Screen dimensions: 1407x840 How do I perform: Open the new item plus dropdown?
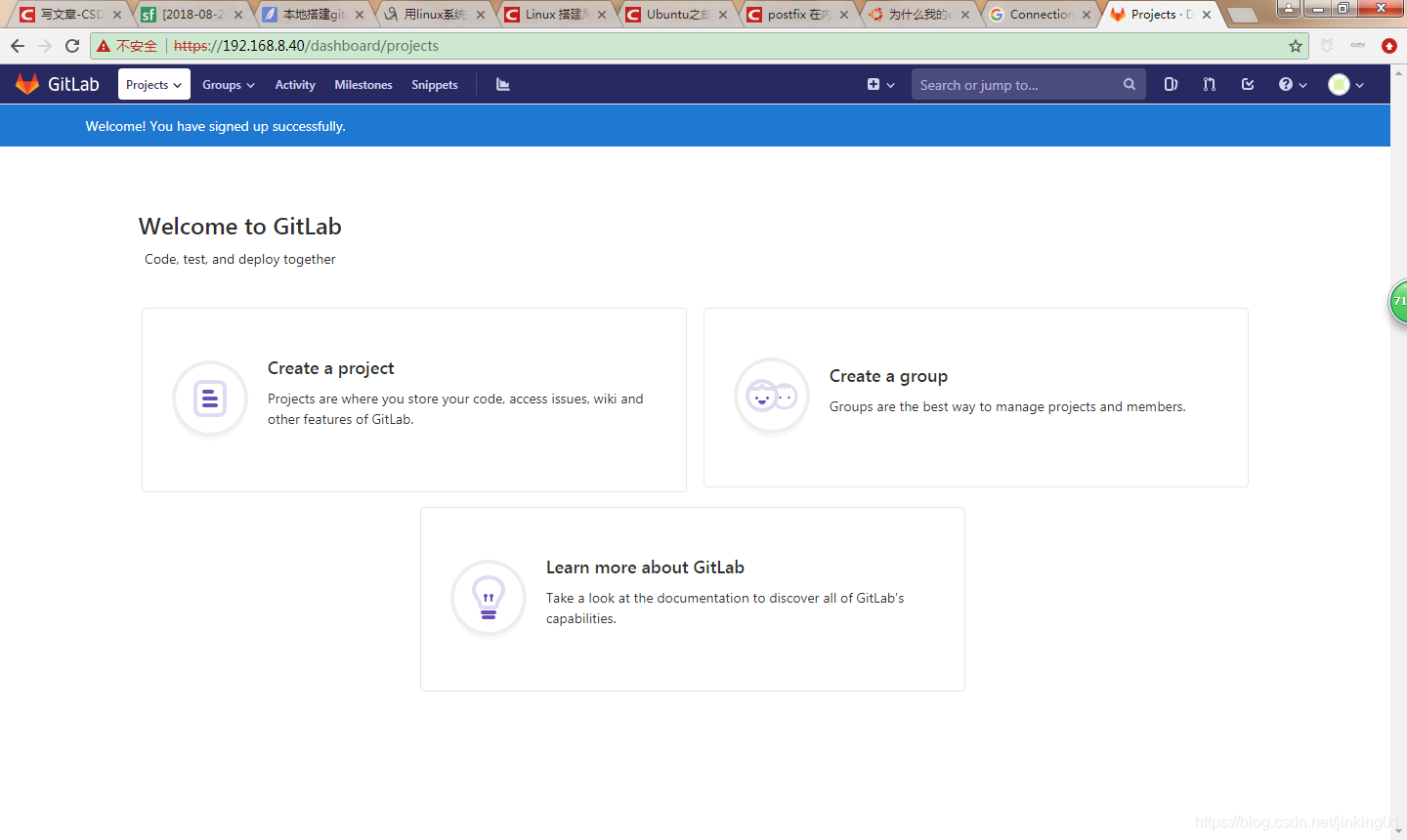pos(880,85)
